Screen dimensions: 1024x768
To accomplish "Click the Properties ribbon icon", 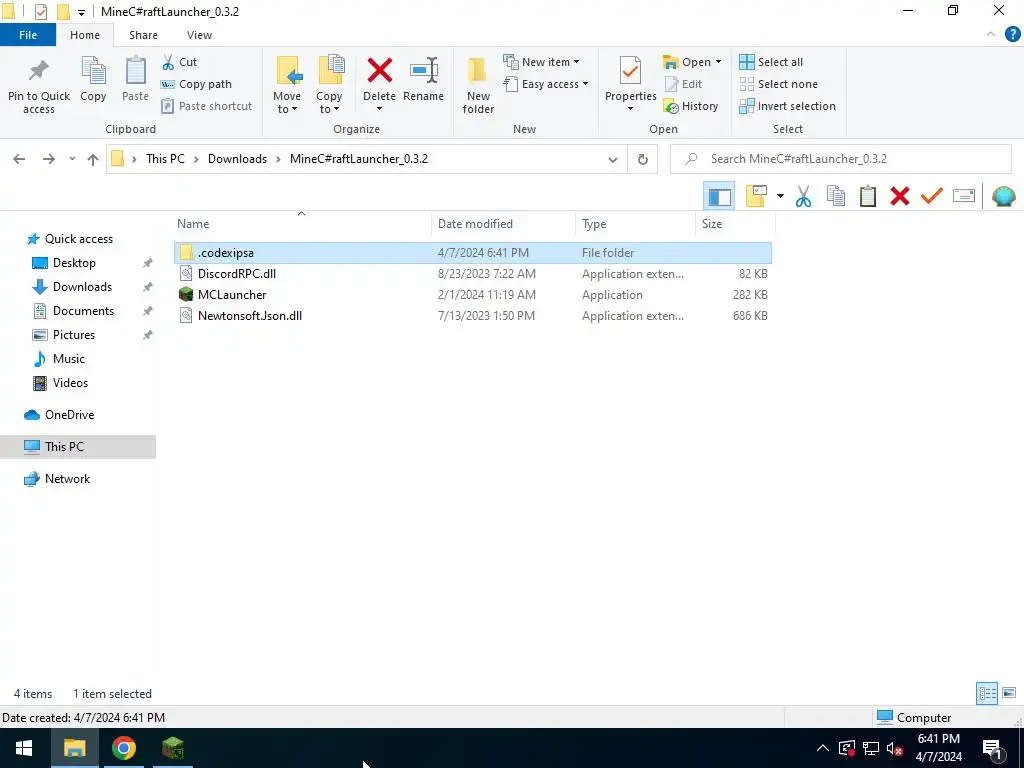I will coord(630,70).
